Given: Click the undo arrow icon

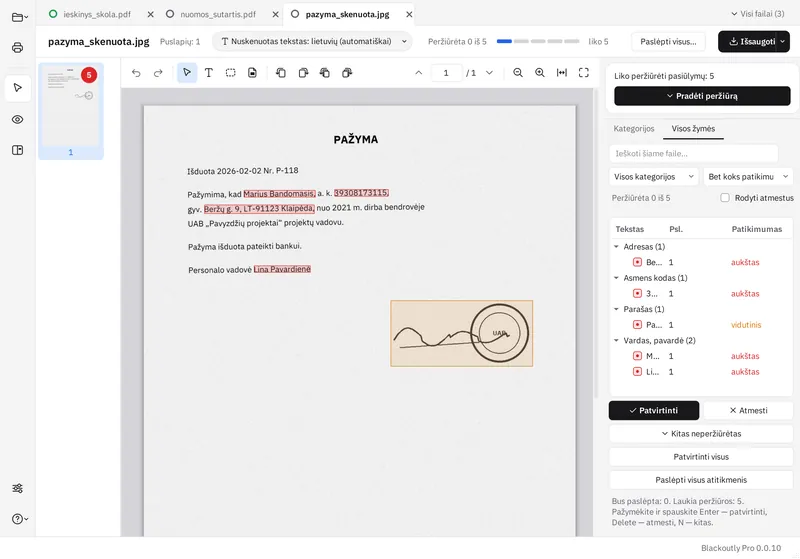Looking at the screenshot, I should click(136, 73).
